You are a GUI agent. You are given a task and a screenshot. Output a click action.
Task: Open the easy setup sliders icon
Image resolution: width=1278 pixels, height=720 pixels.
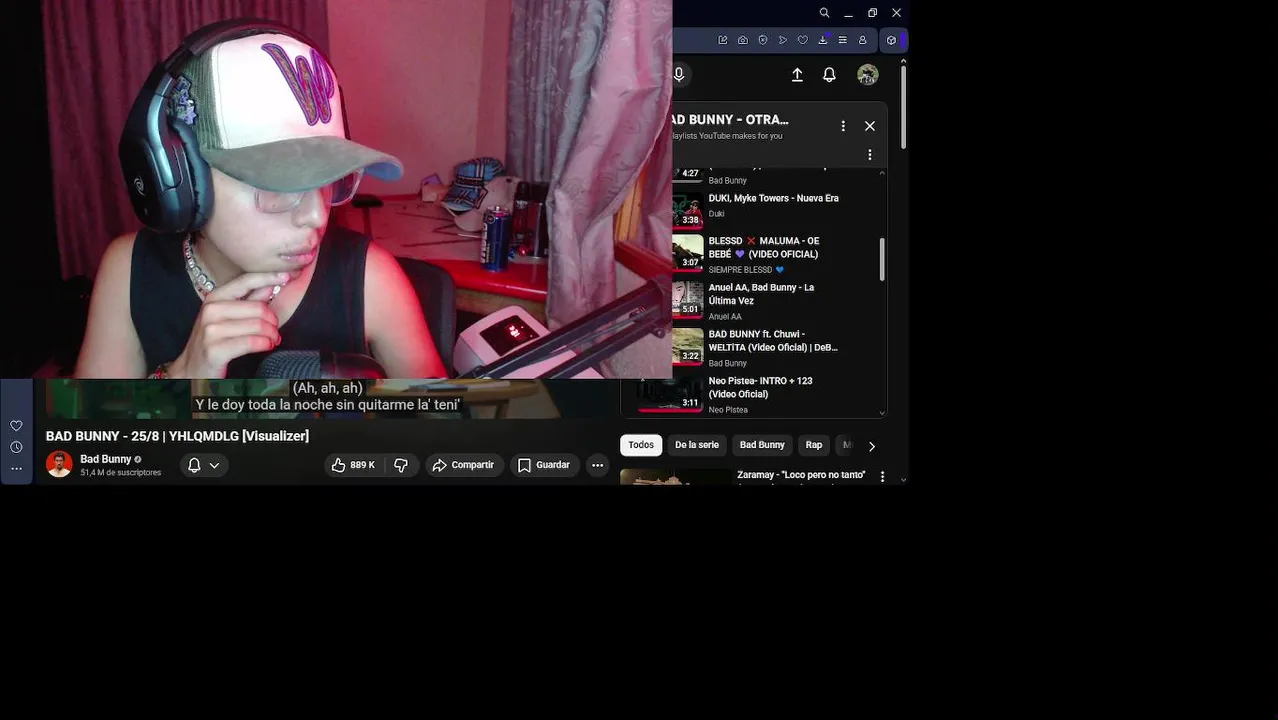(842, 40)
